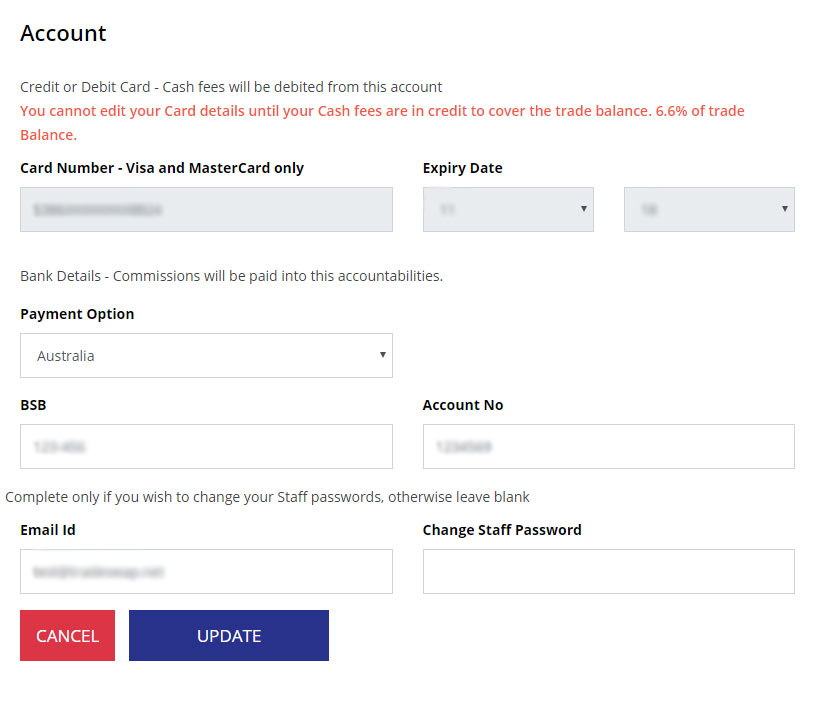Screen dimensions: 818x704
Task: Click the disabled Card Number field
Action: click(x=206, y=210)
